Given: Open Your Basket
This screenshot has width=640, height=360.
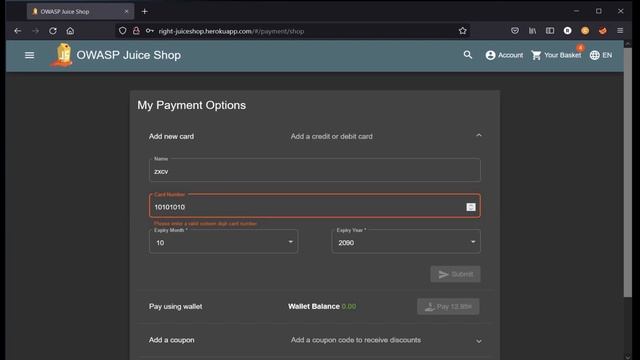Looking at the screenshot, I should coord(556,55).
